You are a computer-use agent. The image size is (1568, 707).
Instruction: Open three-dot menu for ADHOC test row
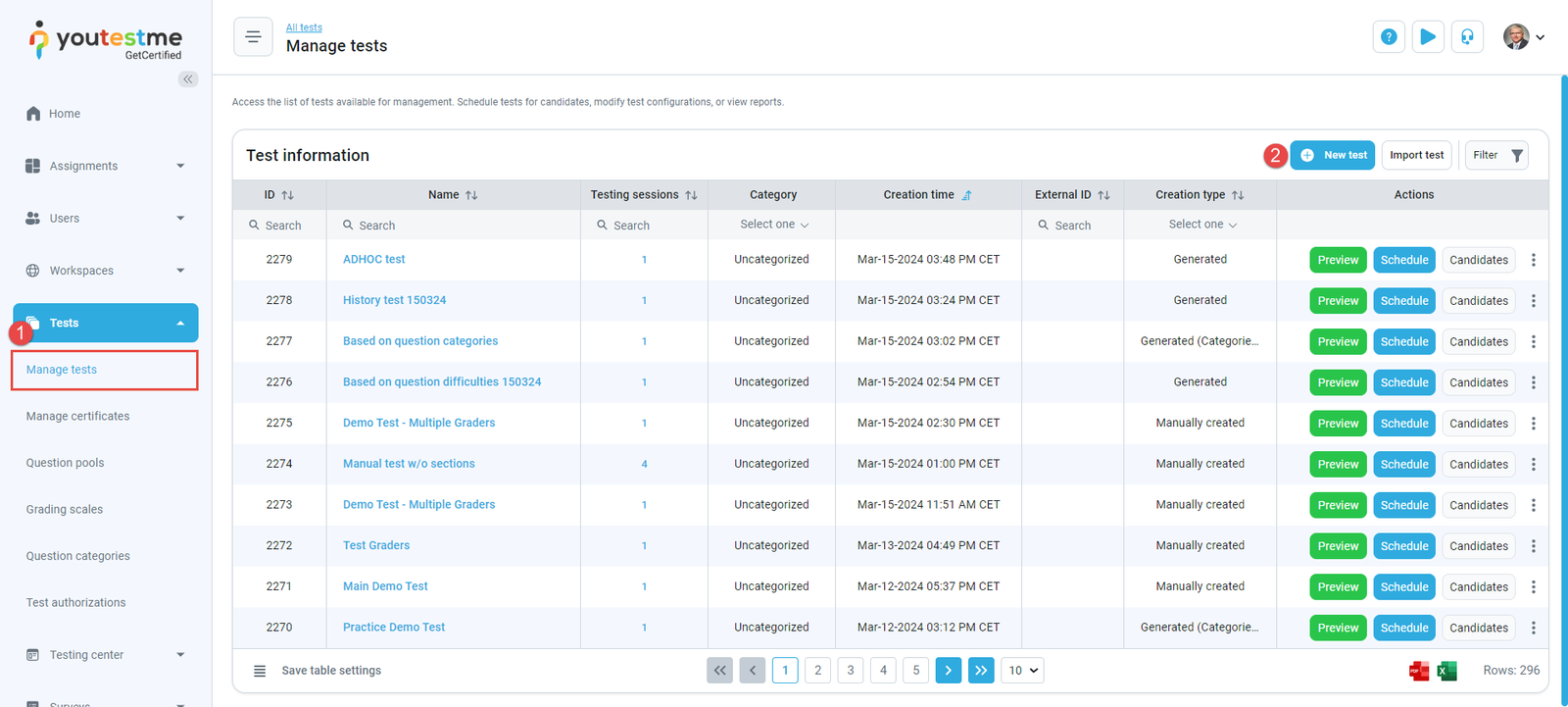(x=1534, y=260)
